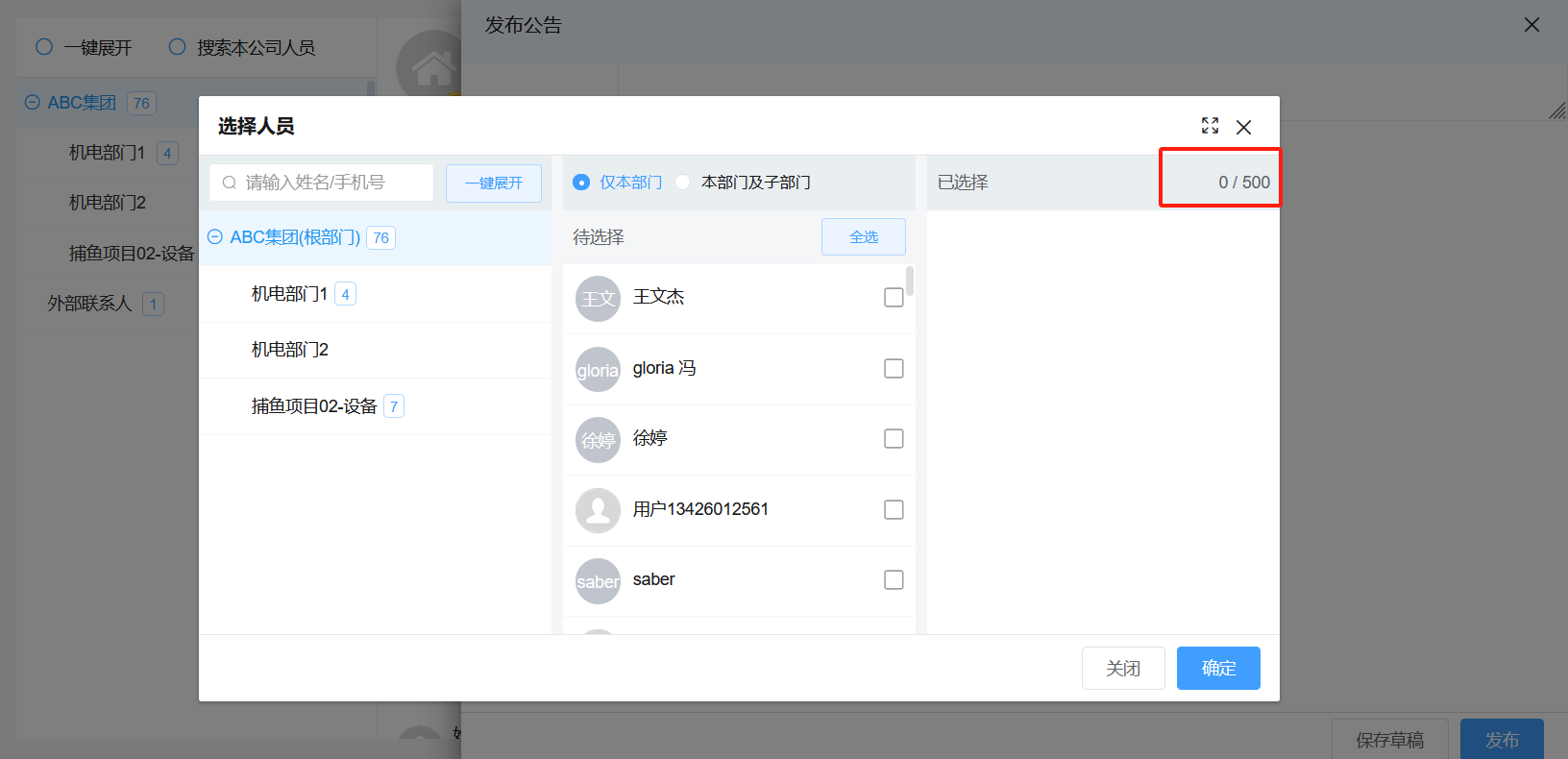Image resolution: width=1568 pixels, height=759 pixels.
Task: Click the saber name text
Action: pyautogui.click(x=653, y=579)
